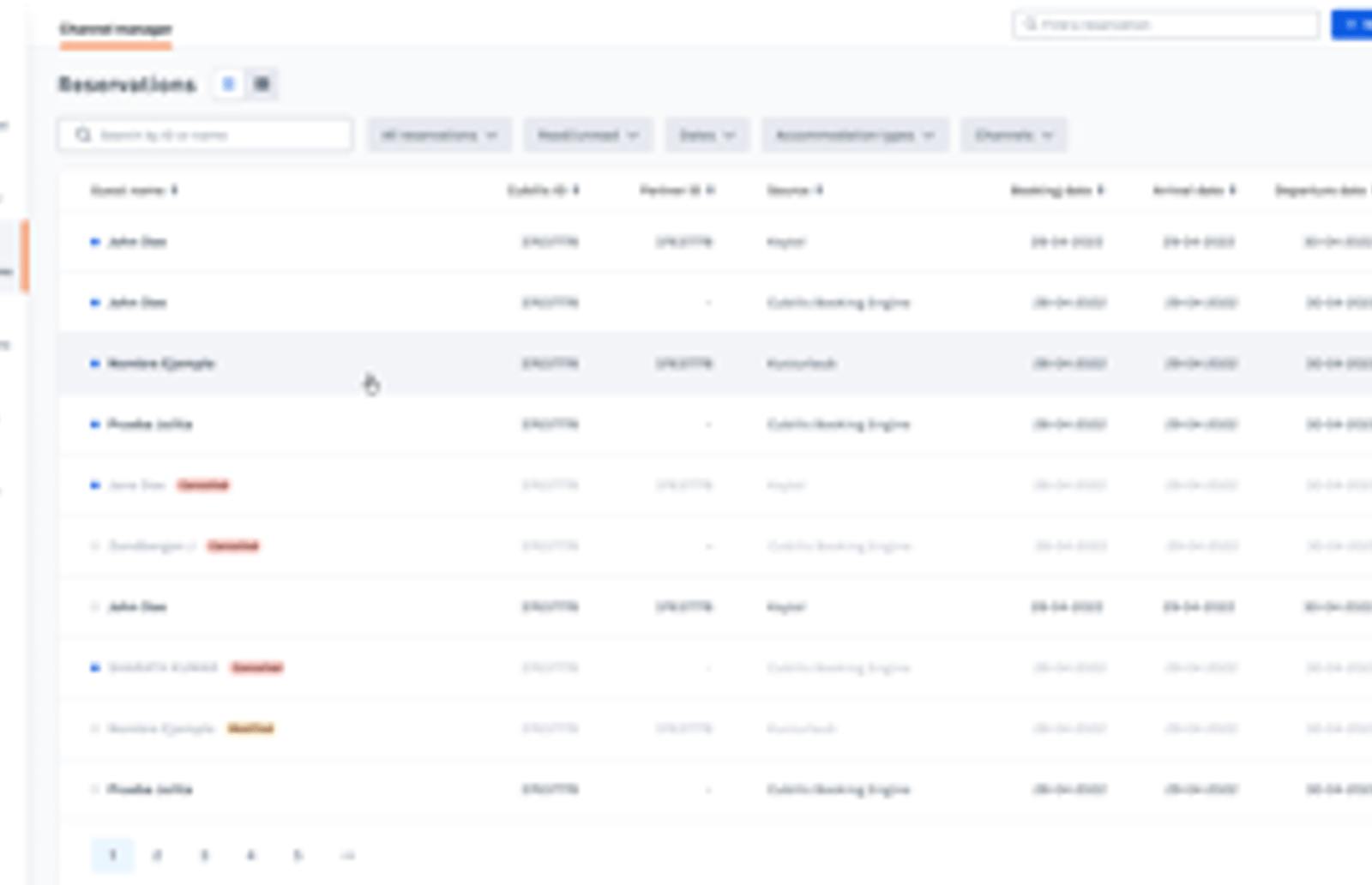The height and width of the screenshot is (885, 1372).
Task: Sort the table by Guest name
Action: (134, 190)
